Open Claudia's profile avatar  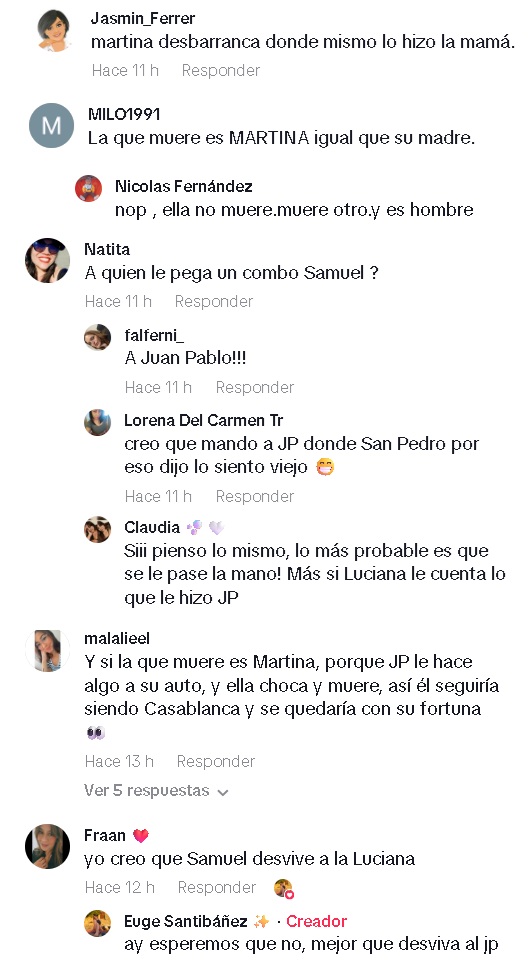[97, 529]
